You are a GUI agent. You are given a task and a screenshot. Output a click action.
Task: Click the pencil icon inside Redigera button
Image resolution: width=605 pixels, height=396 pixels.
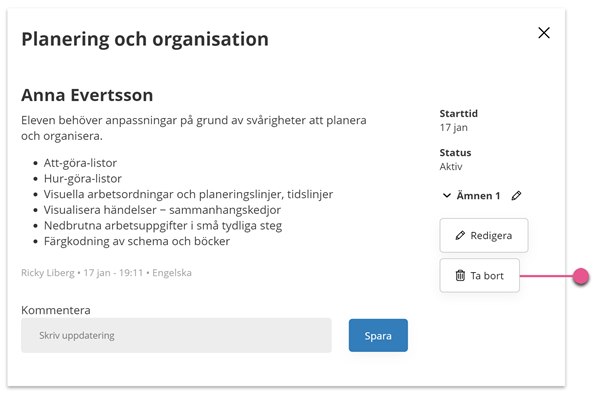(x=460, y=235)
